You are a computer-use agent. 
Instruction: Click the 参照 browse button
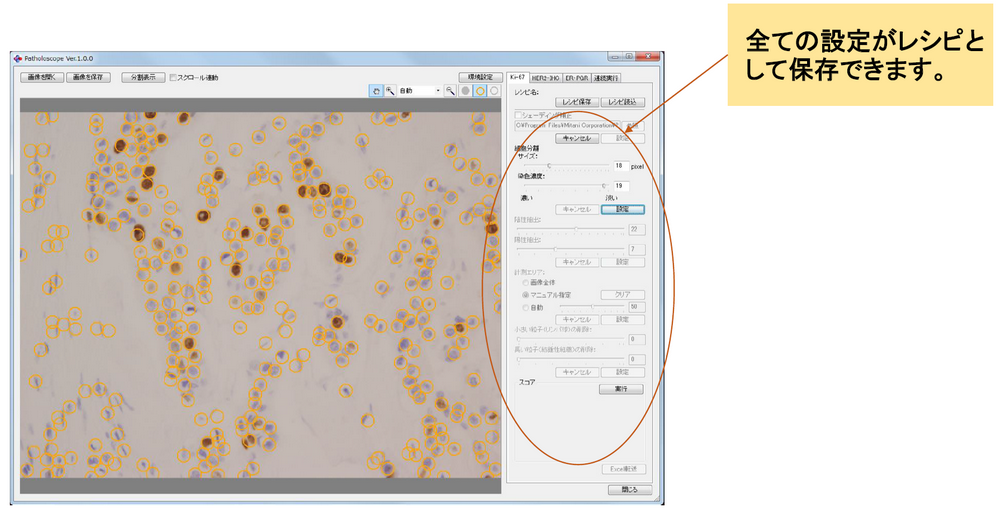click(x=633, y=125)
